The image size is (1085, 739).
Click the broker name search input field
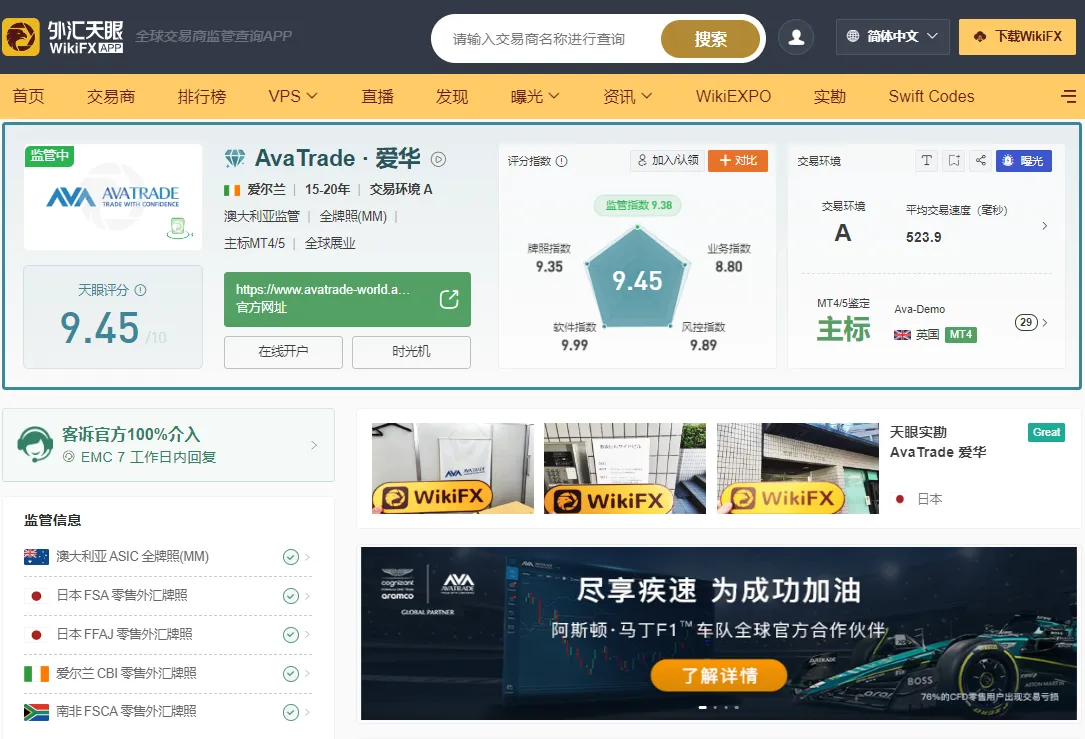click(x=546, y=39)
